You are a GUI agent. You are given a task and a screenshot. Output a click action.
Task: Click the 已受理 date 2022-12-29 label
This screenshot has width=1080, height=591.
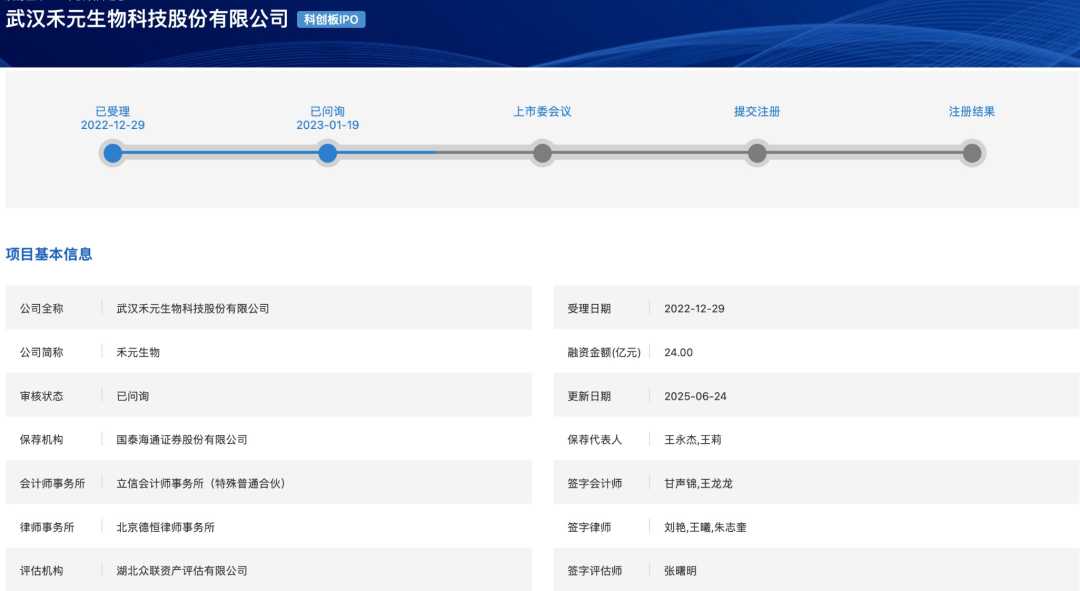tap(113, 125)
